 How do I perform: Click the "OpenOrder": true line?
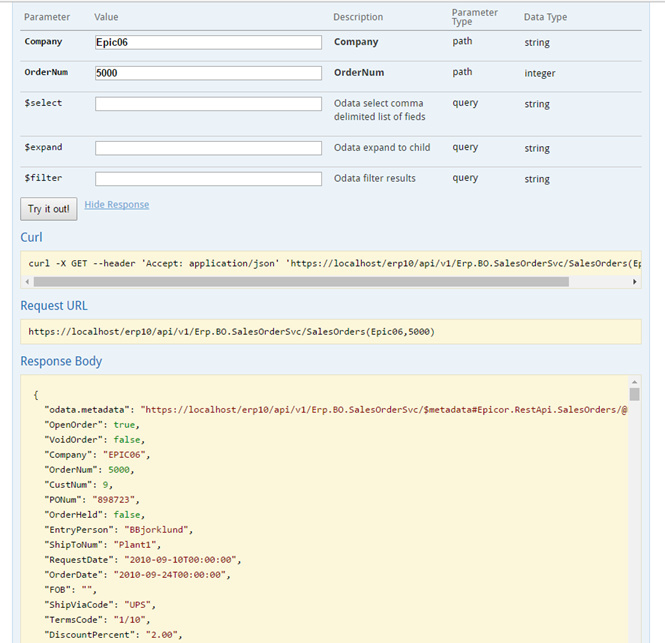(92, 425)
